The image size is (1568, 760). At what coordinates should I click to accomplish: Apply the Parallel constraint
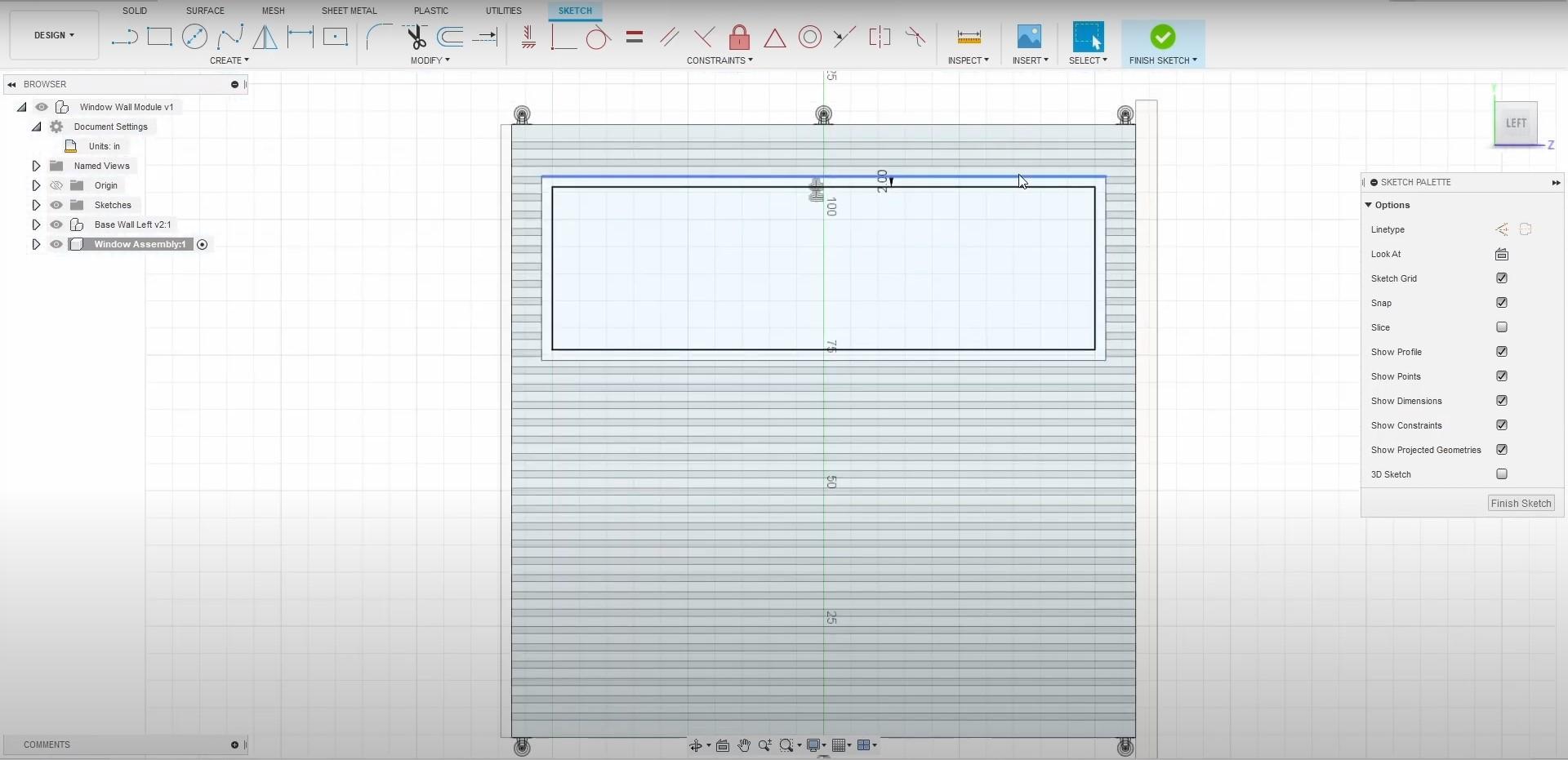click(x=670, y=37)
